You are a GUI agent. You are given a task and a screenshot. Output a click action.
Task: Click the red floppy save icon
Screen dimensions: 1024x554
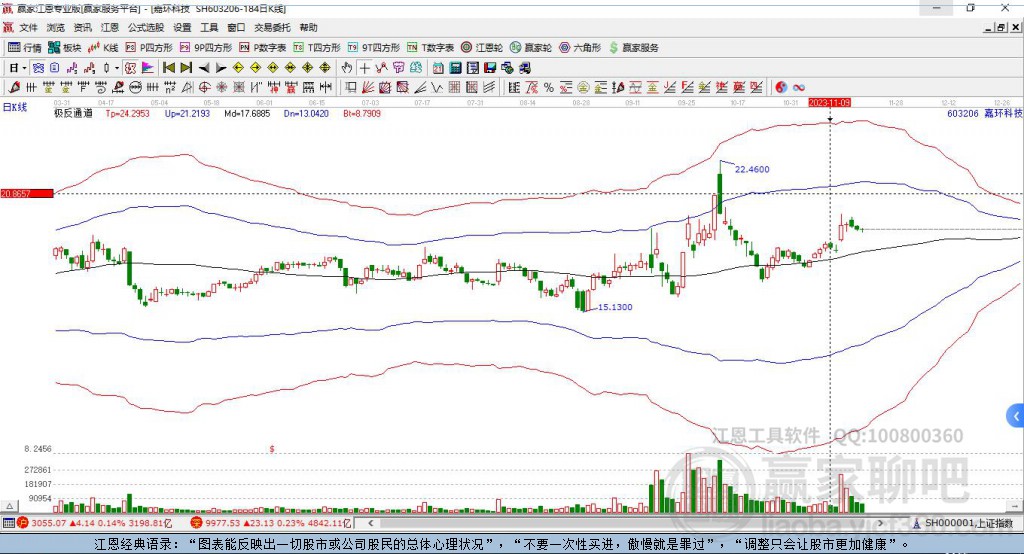pyautogui.click(x=490, y=68)
